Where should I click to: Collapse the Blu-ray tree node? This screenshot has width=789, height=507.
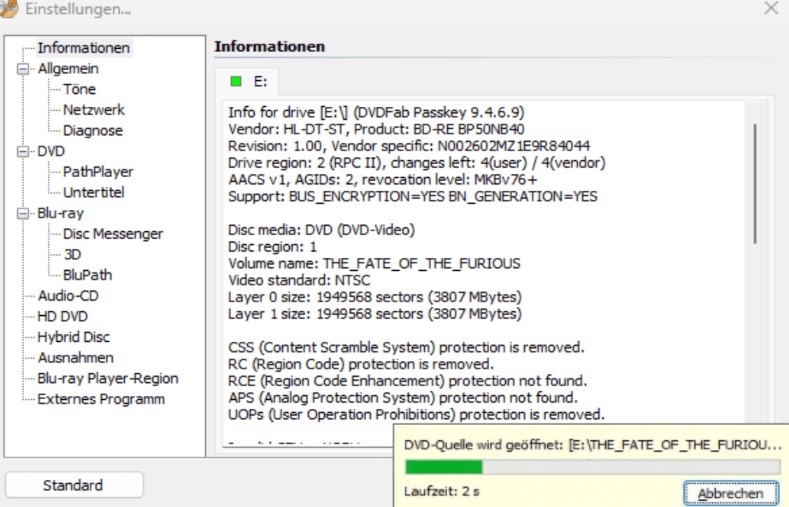(23, 214)
